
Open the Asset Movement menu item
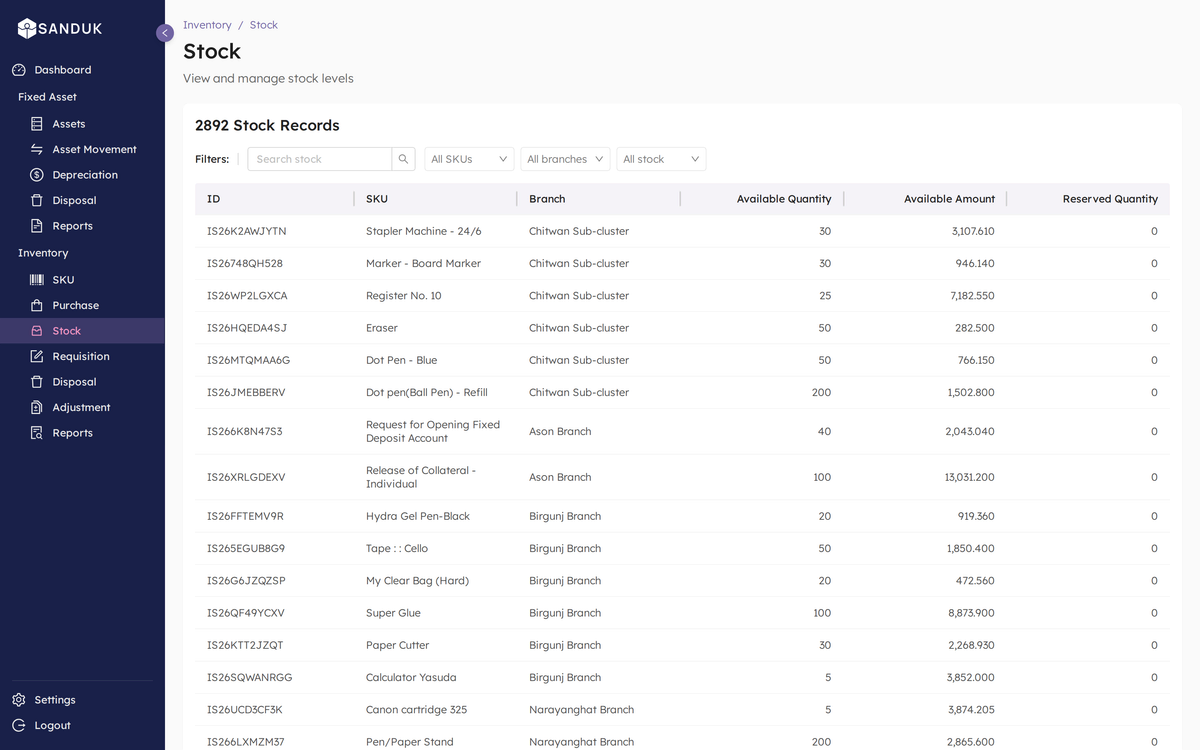82,149
